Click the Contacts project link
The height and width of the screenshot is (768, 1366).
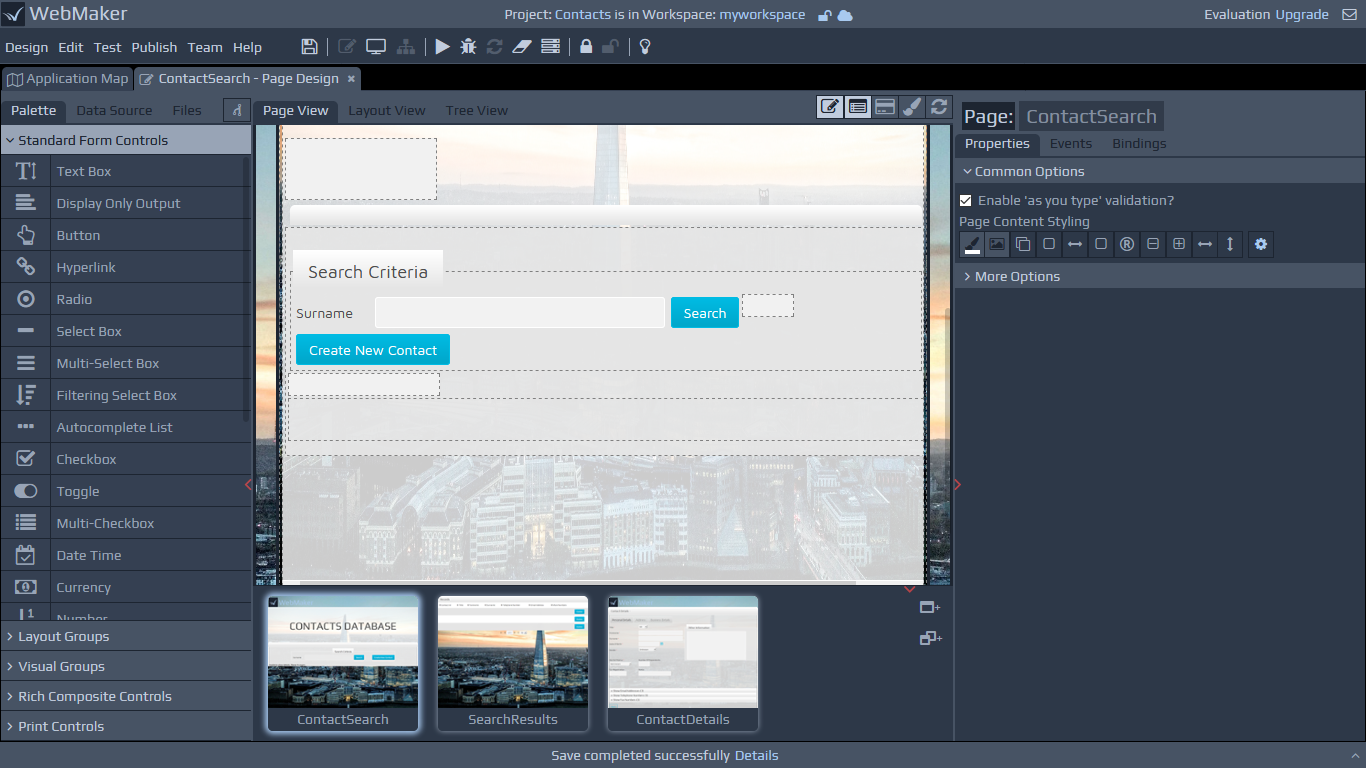coord(583,14)
